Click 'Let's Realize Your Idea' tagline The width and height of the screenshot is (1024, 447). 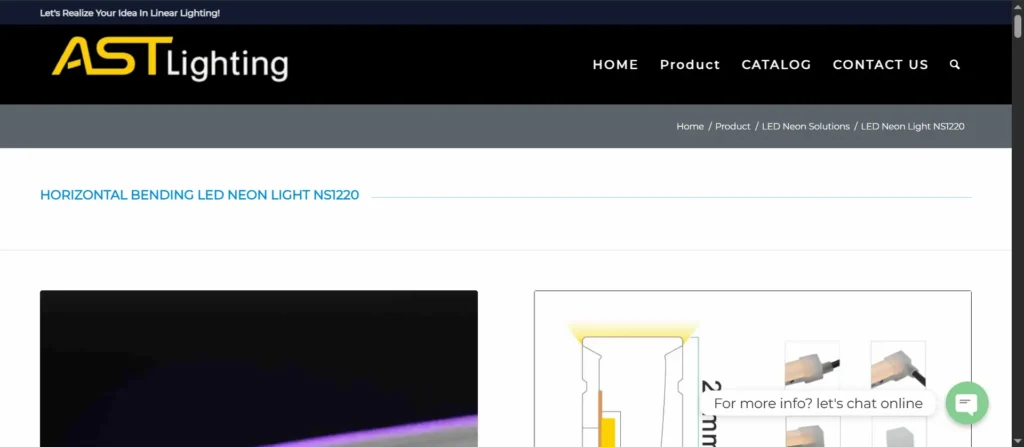coord(130,12)
